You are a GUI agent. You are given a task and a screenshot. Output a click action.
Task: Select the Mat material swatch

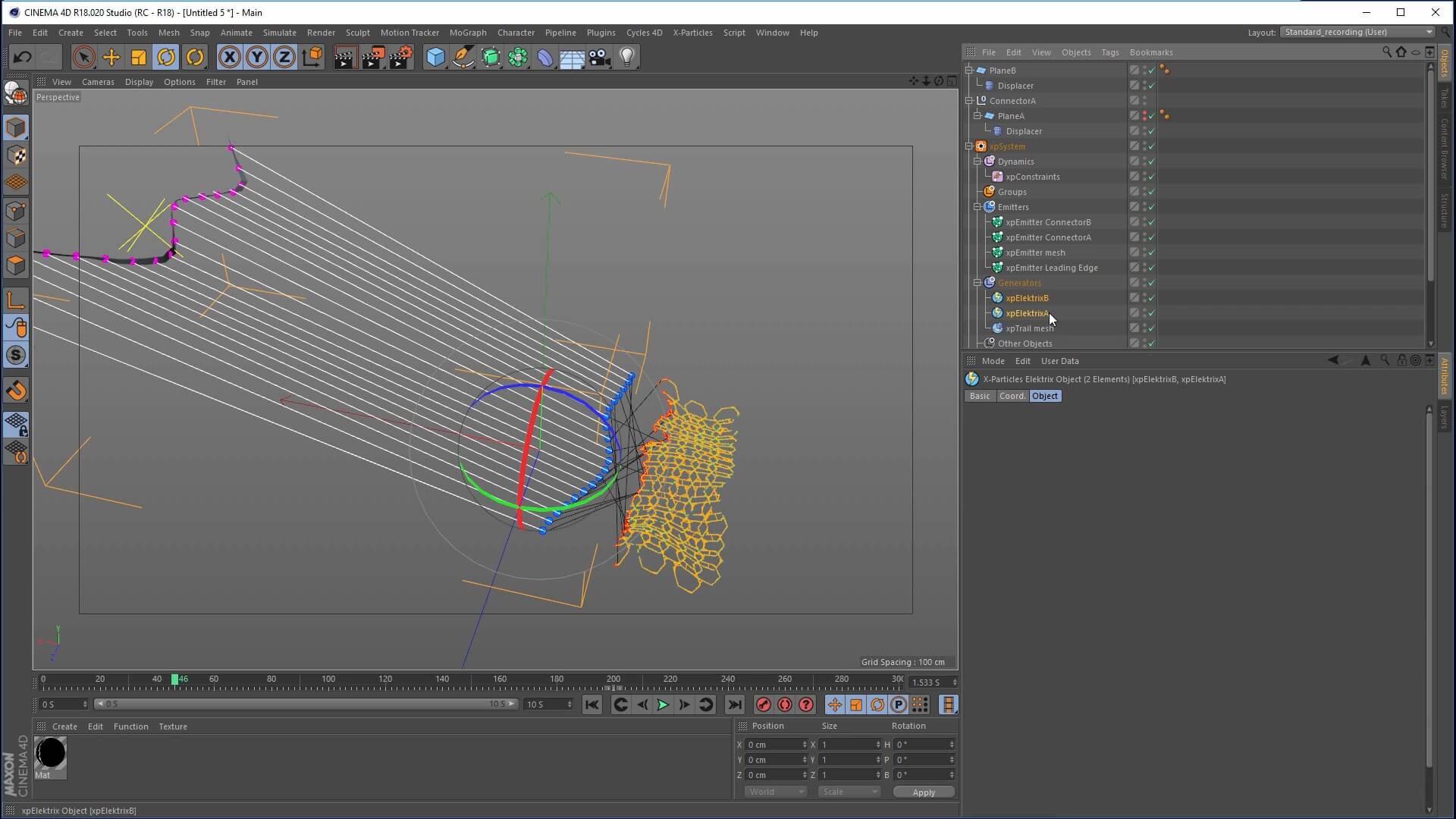pos(51,754)
